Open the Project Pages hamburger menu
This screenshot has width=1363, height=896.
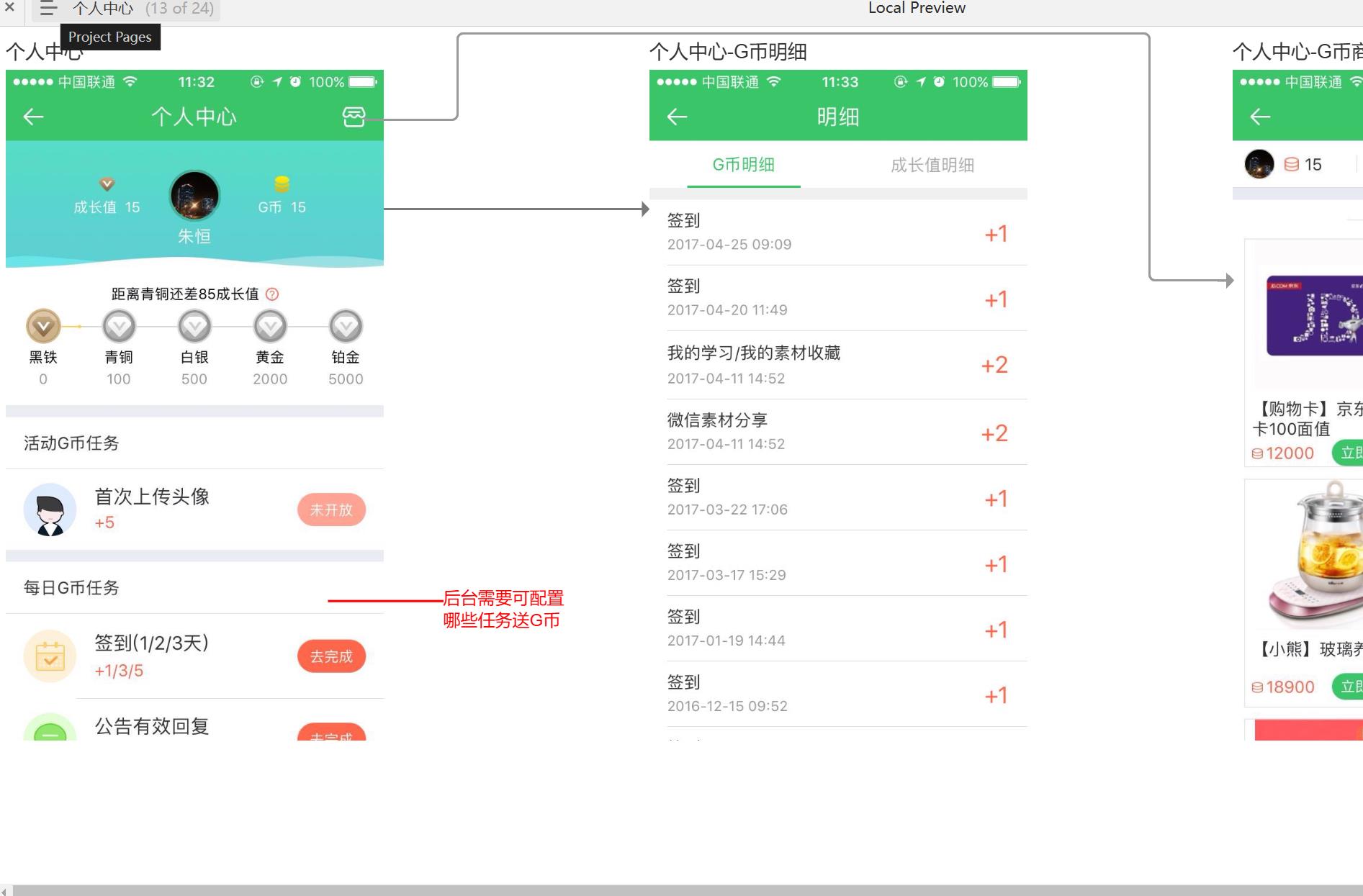click(x=48, y=9)
